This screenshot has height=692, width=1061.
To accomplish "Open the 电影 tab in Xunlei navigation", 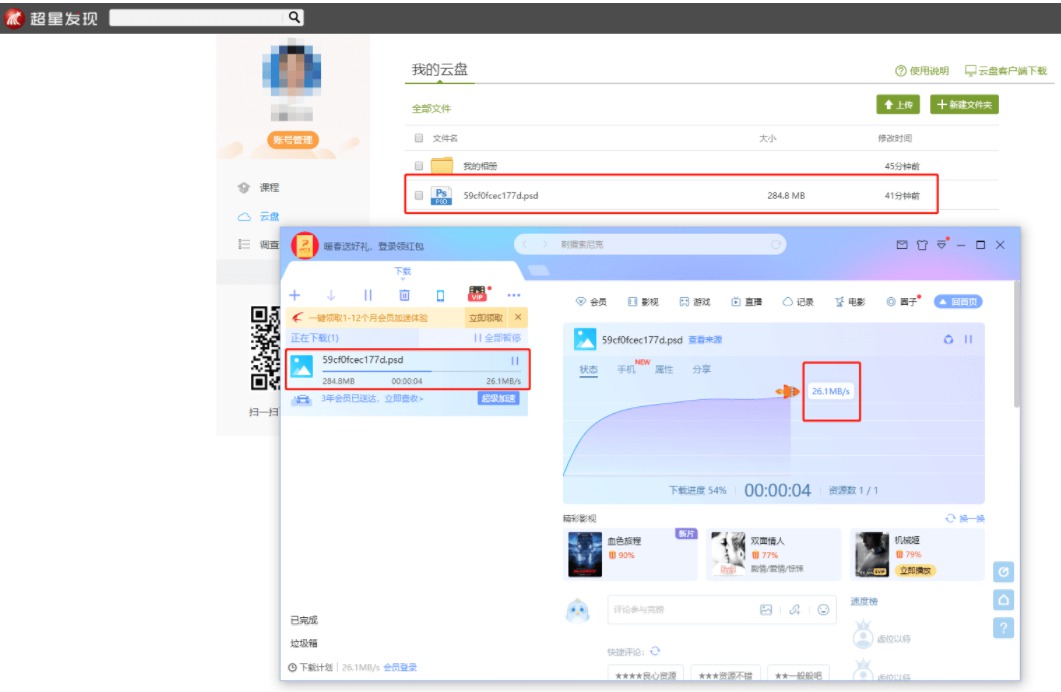I will pyautogui.click(x=850, y=302).
